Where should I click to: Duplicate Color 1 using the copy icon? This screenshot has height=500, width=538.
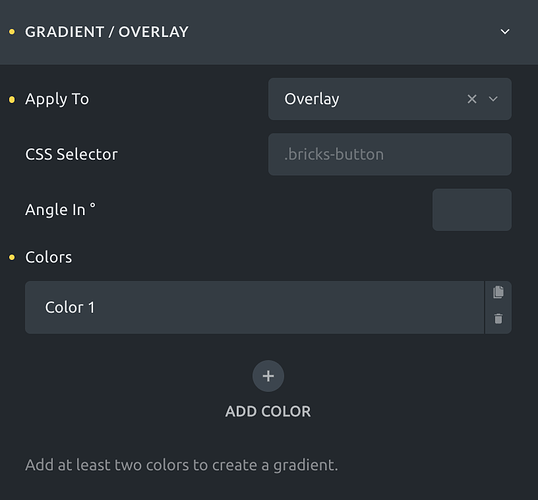(x=498, y=292)
